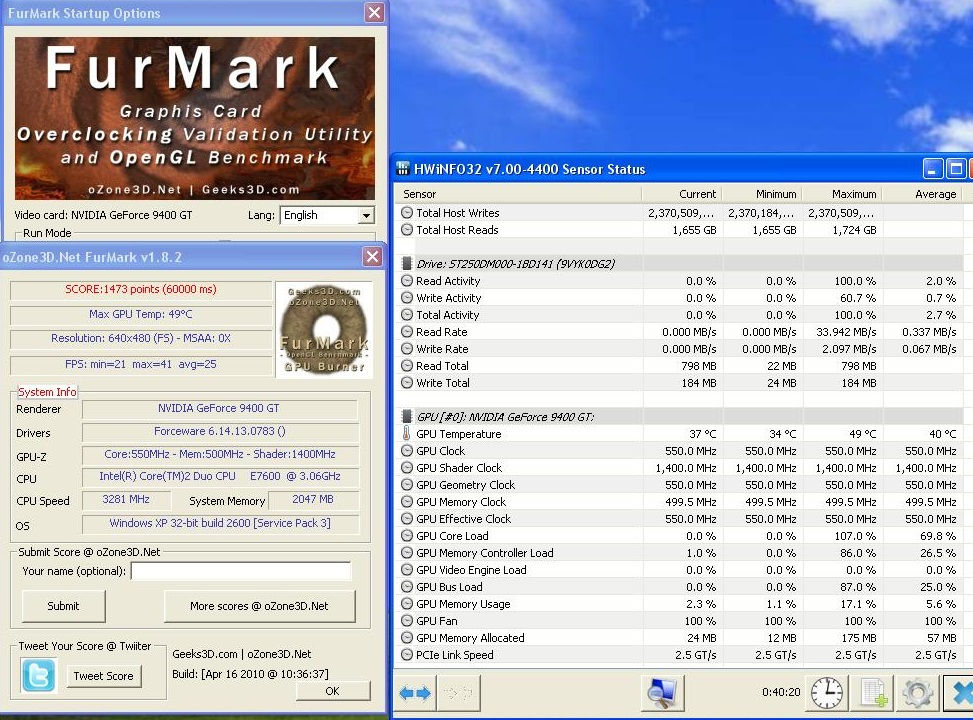Click the sensor icon beside Total Host Reads
The width and height of the screenshot is (973, 720).
coord(406,230)
